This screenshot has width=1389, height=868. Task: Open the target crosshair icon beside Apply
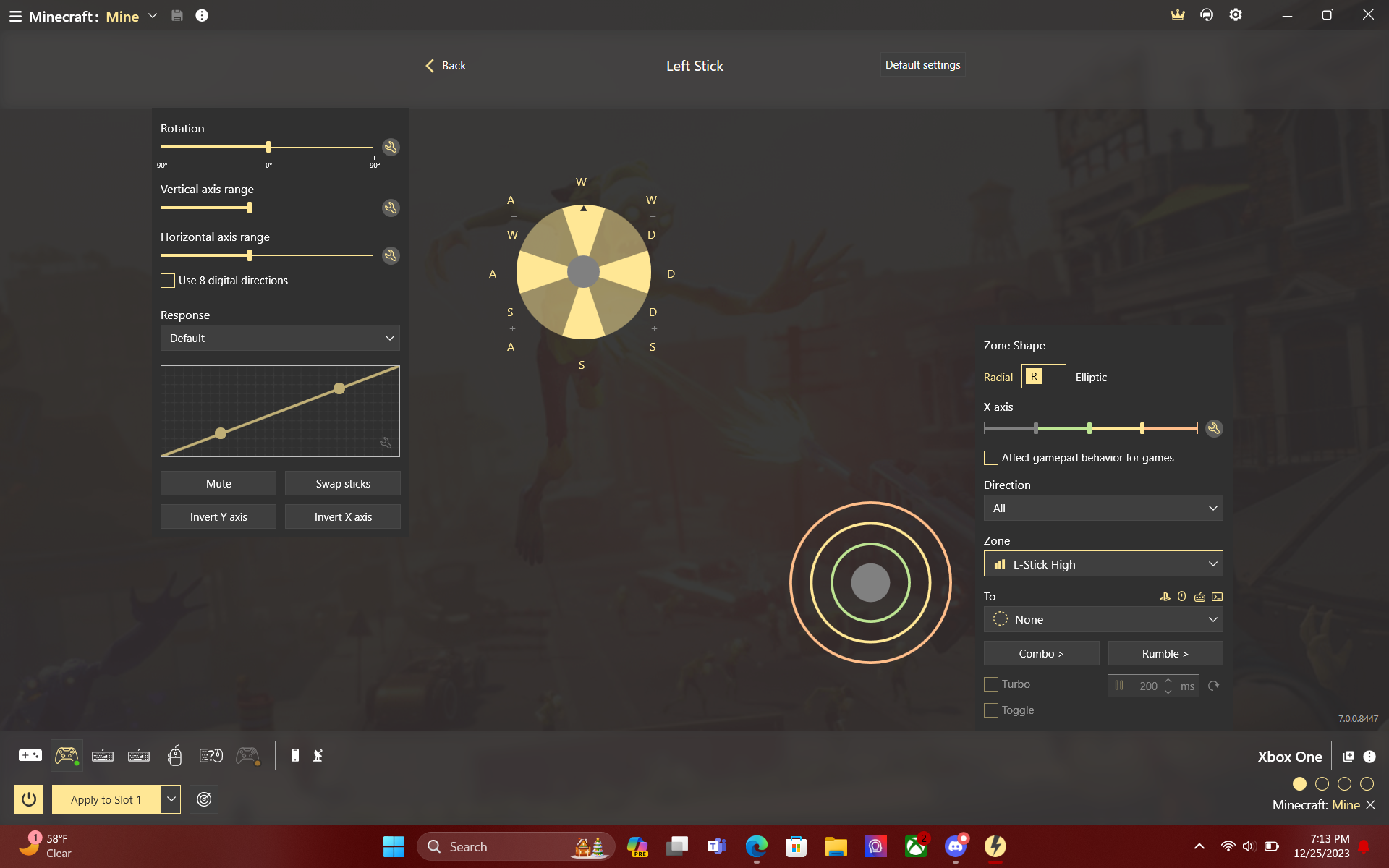204,799
